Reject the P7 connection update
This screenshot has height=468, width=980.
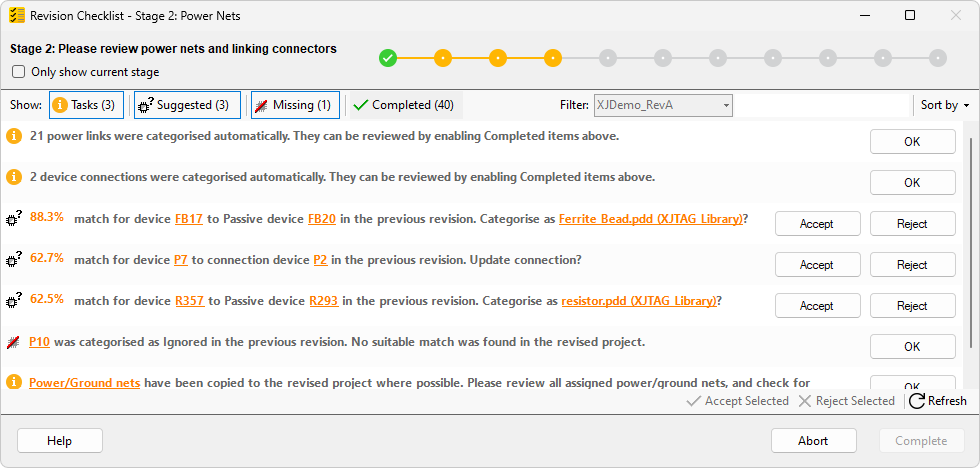click(x=912, y=265)
